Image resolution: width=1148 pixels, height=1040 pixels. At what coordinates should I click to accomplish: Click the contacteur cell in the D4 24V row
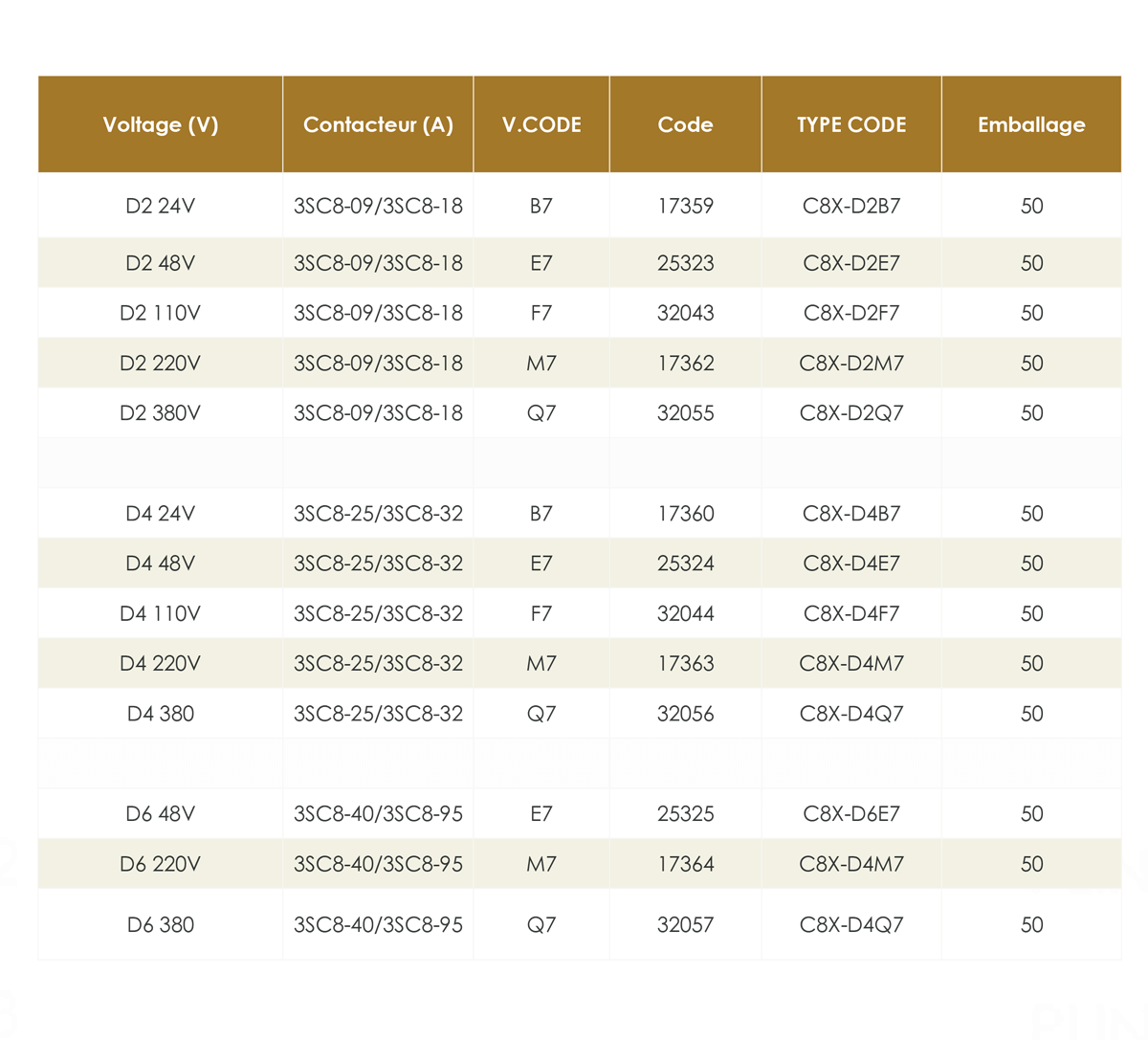point(378,514)
